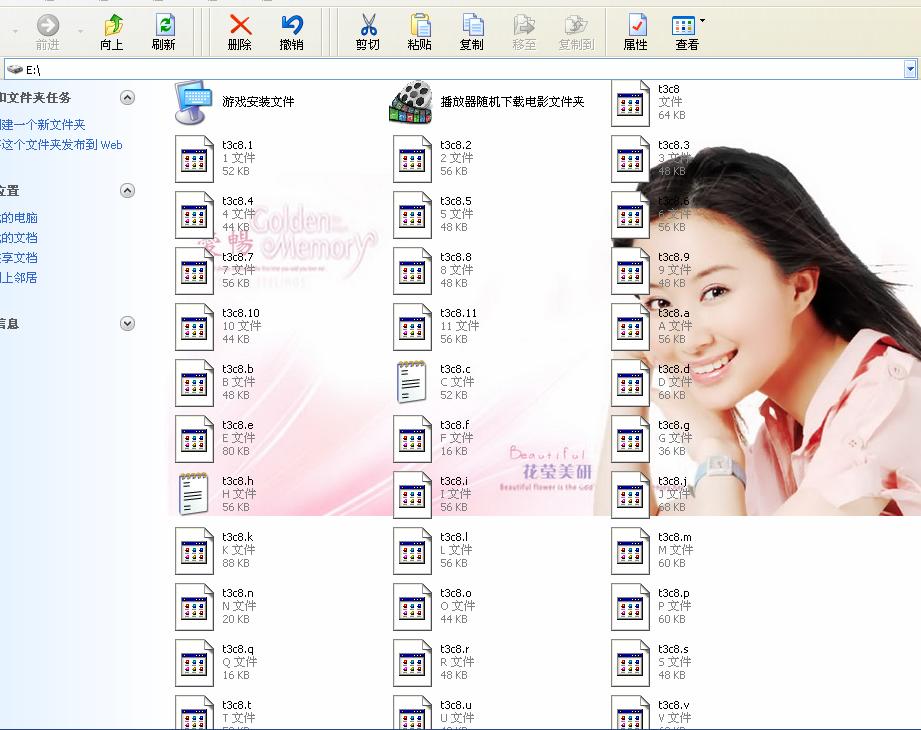Open the 播放器随机下载电影文件夹 folder
Image resolution: width=921 pixels, height=730 pixels.
[411, 102]
